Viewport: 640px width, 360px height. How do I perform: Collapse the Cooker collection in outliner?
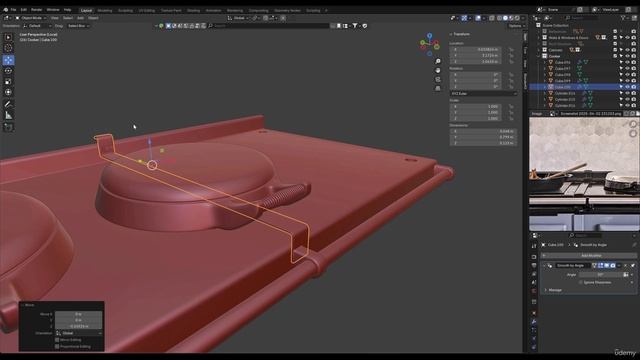(x=539, y=56)
